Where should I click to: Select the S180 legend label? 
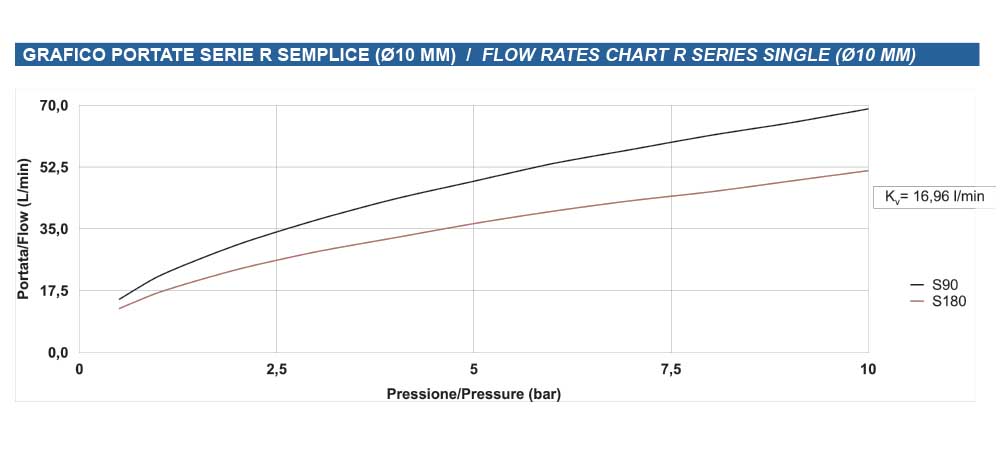click(x=949, y=301)
